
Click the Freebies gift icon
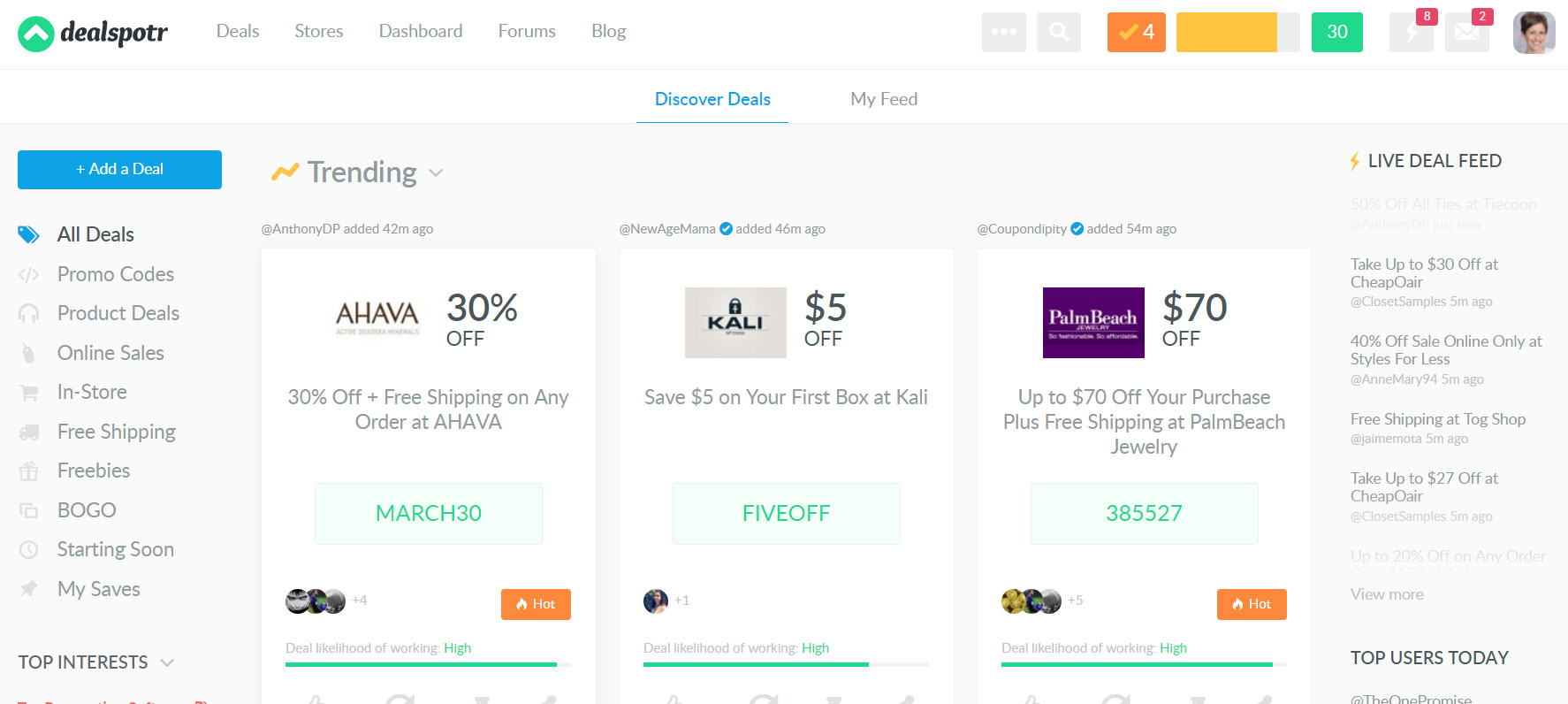pos(29,471)
